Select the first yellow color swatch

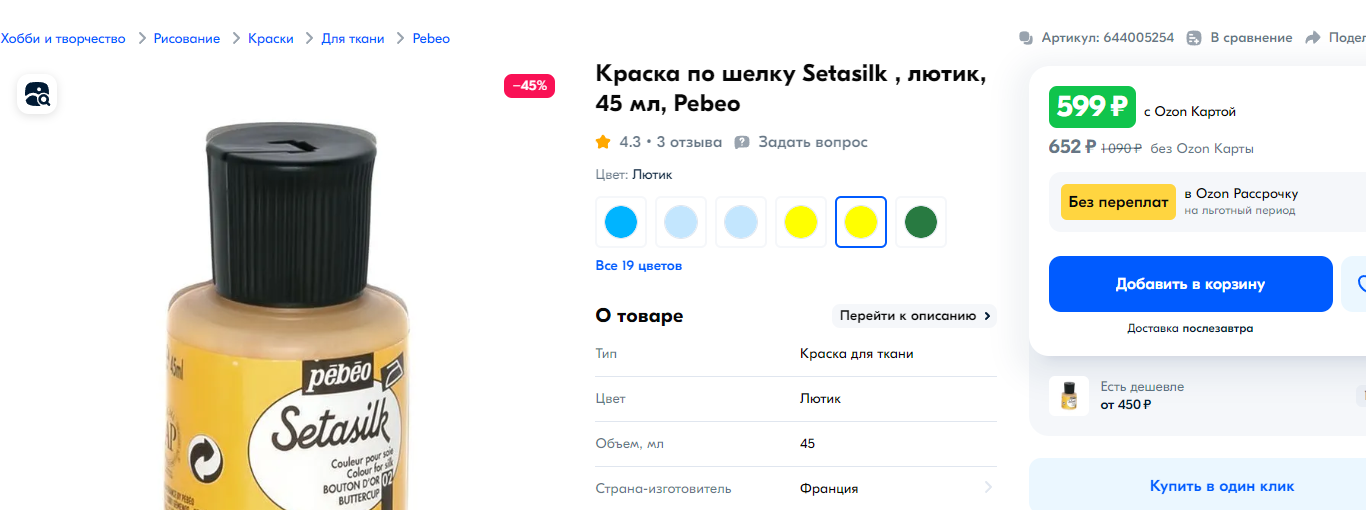pyautogui.click(x=801, y=222)
